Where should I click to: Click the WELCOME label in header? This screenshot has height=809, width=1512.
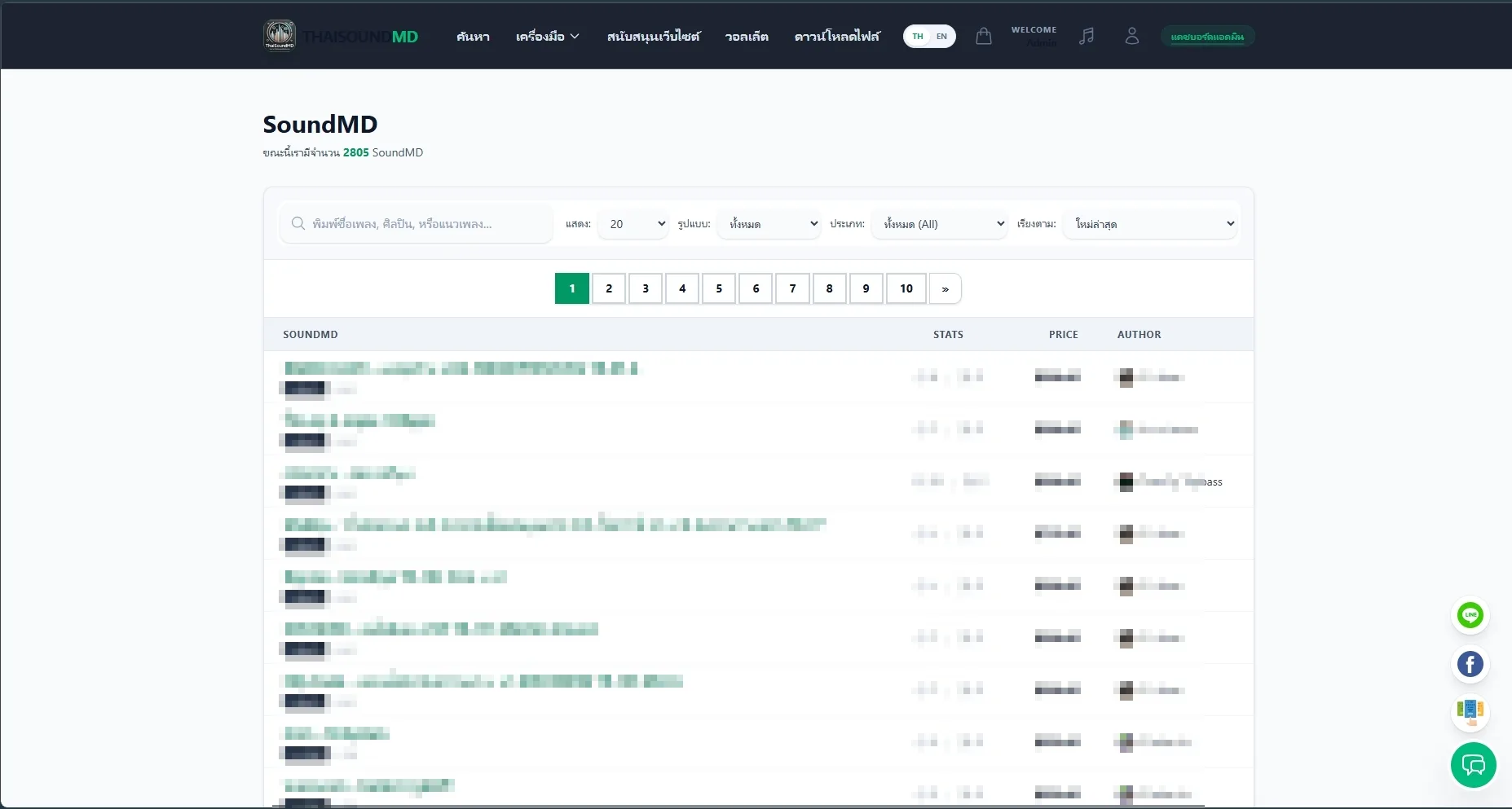point(1034,30)
